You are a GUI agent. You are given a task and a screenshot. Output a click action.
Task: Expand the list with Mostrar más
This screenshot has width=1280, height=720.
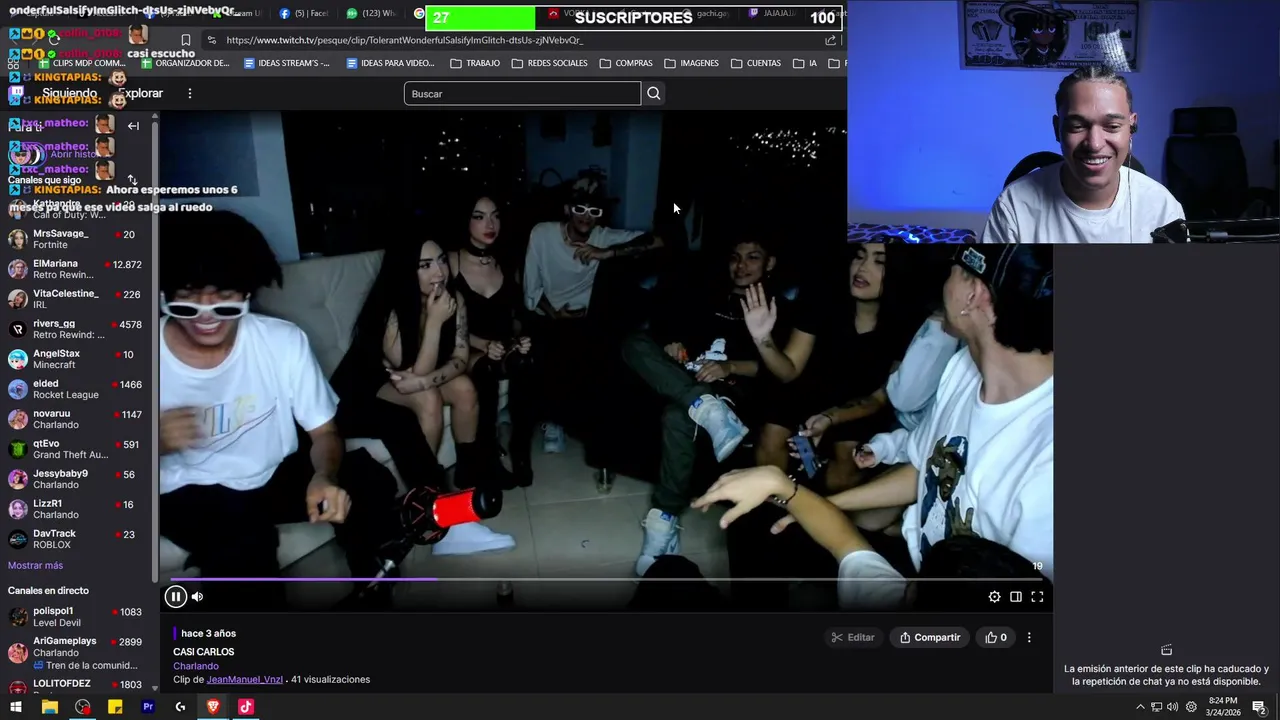[x=35, y=566]
